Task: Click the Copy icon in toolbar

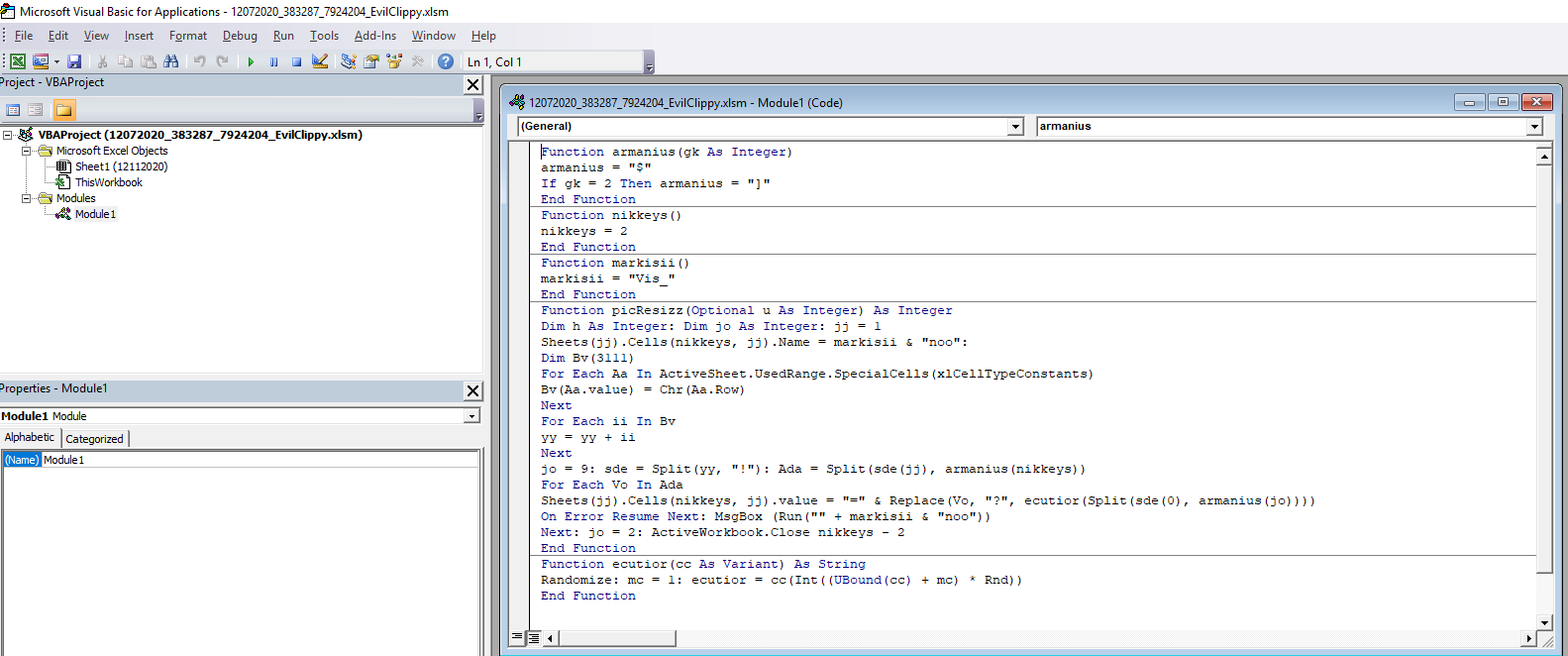Action: click(126, 61)
